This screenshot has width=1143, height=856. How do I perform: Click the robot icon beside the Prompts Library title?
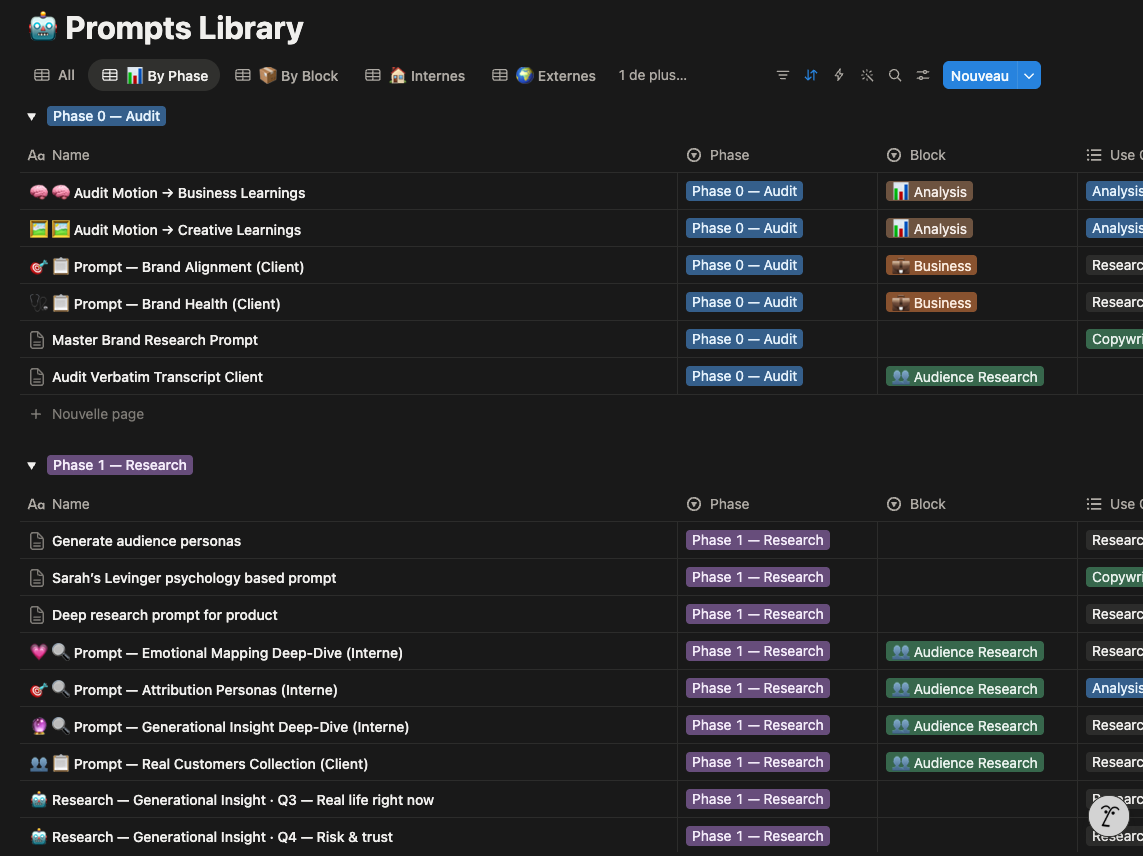[43, 27]
